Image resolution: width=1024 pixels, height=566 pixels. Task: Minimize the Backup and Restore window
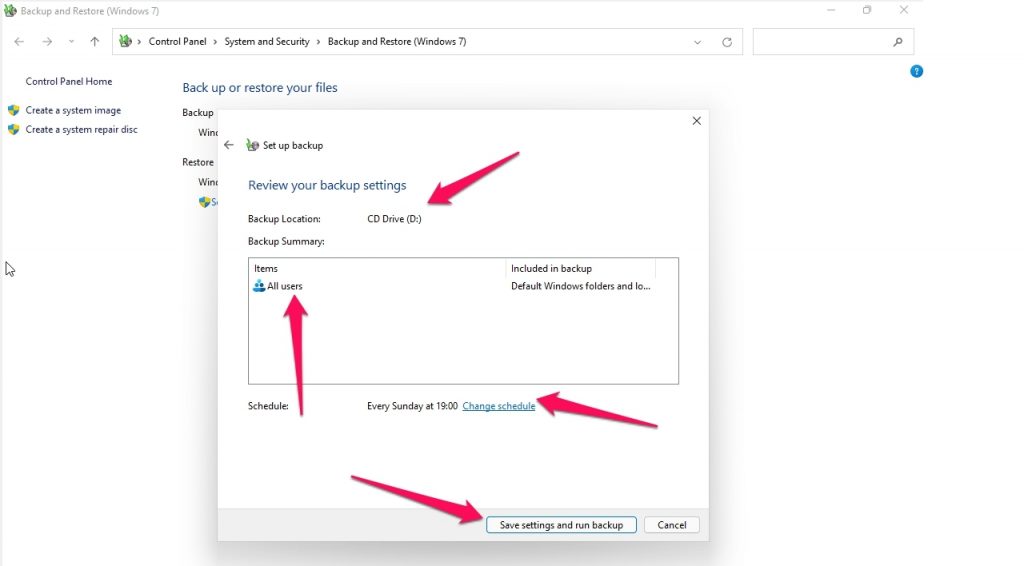831,10
